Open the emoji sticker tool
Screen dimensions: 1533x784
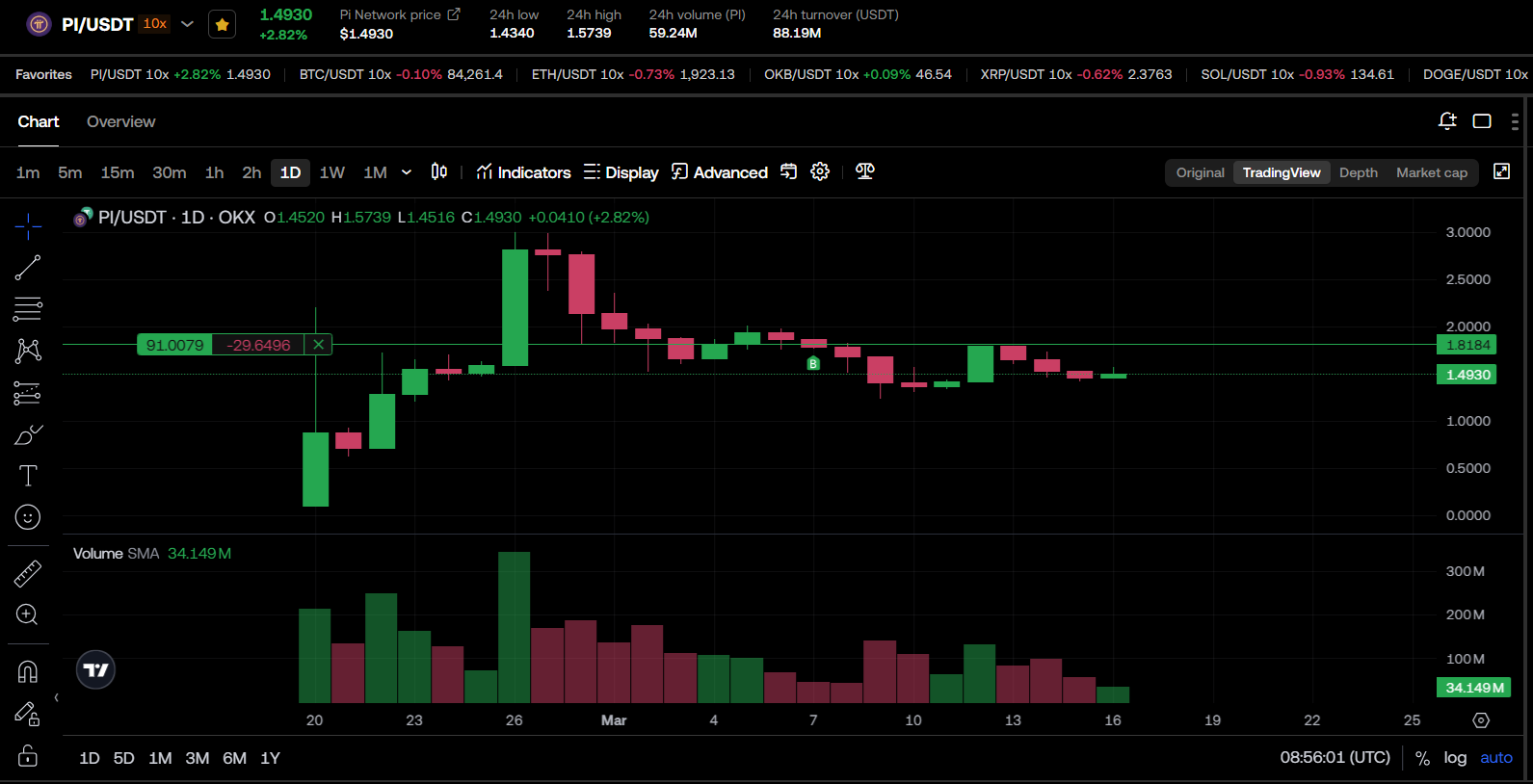(28, 517)
